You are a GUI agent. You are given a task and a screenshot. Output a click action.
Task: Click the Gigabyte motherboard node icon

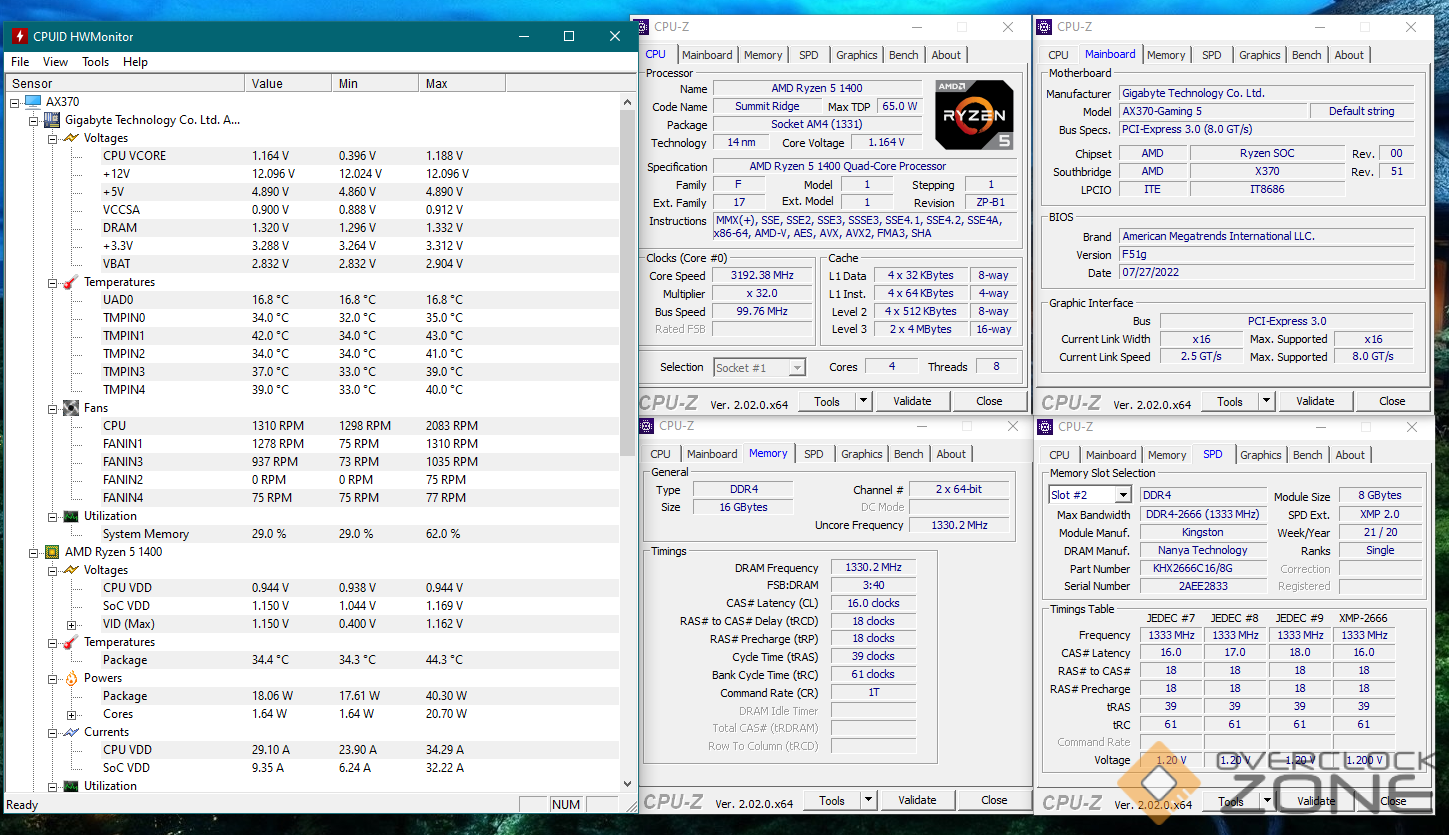coord(52,120)
